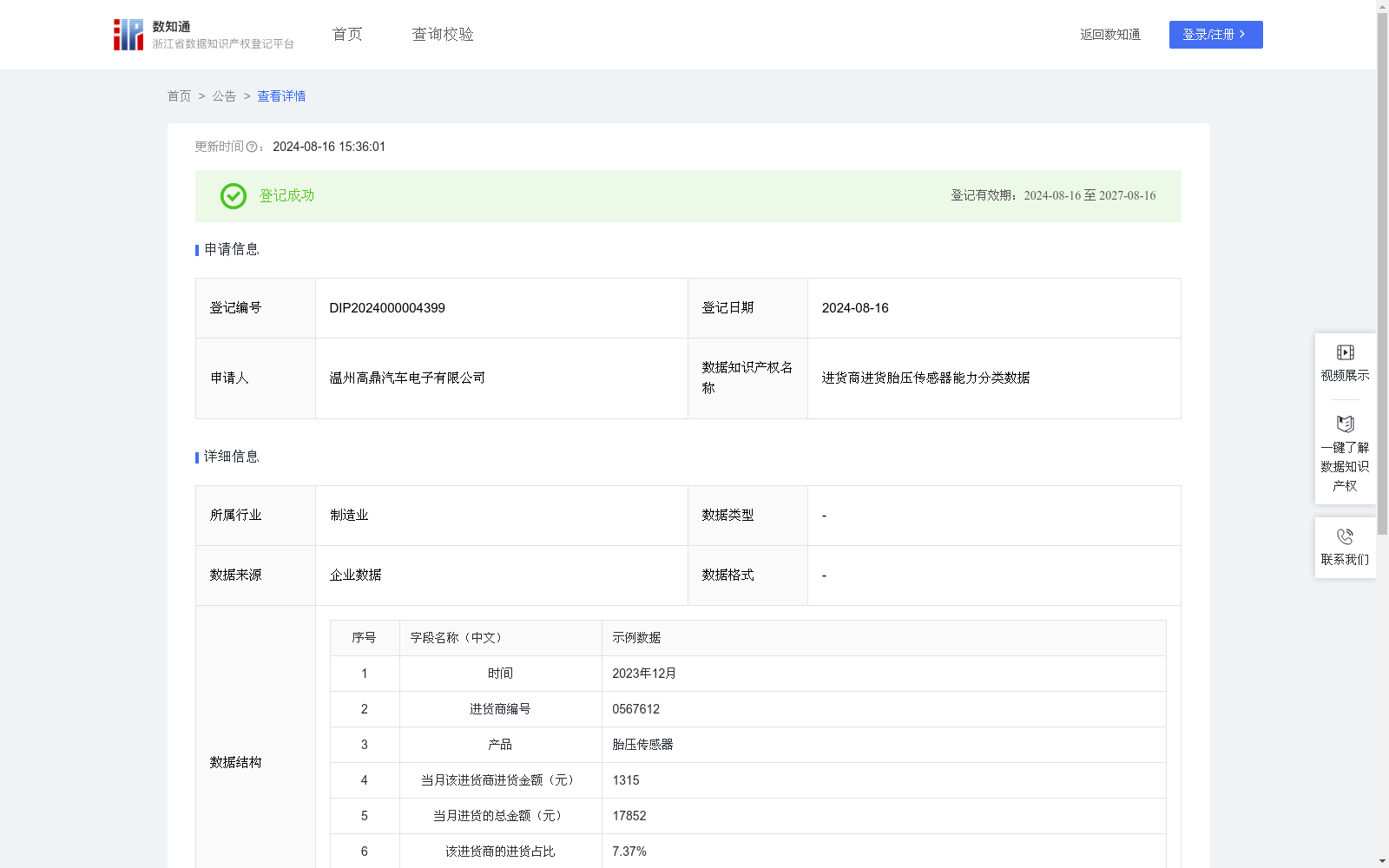Open the 查询校验 navigation menu item

[443, 35]
